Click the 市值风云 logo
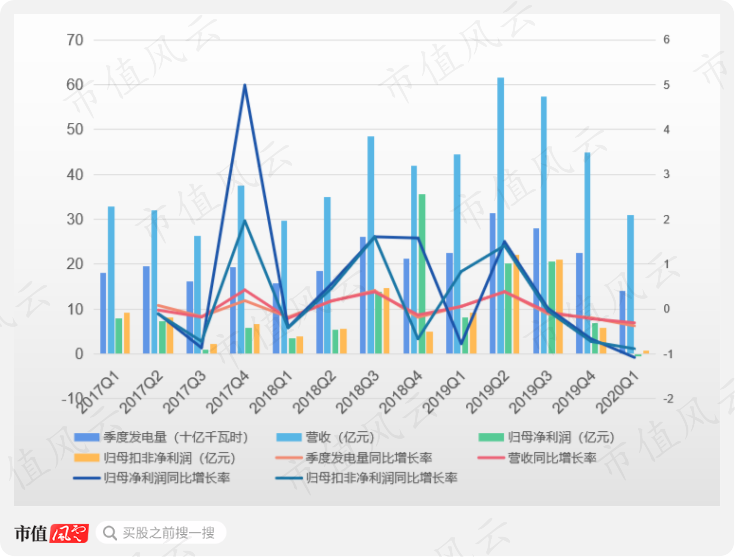 point(51,534)
